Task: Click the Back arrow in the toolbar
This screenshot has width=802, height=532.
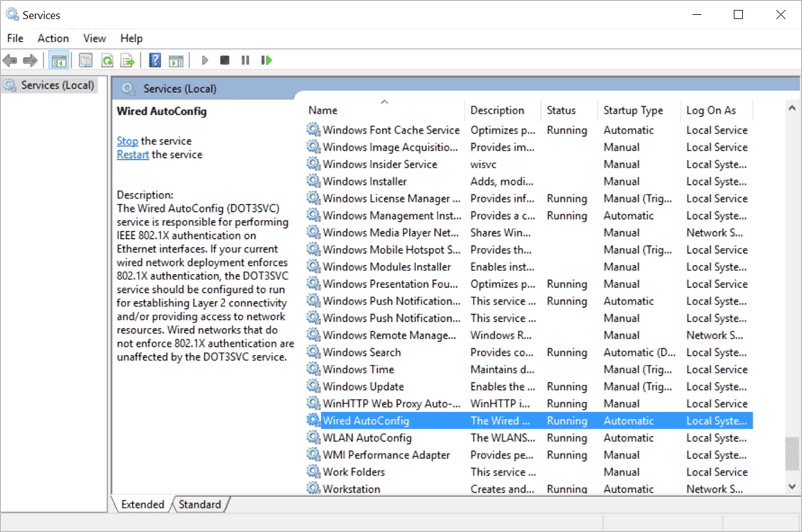Action: click(x=10, y=60)
